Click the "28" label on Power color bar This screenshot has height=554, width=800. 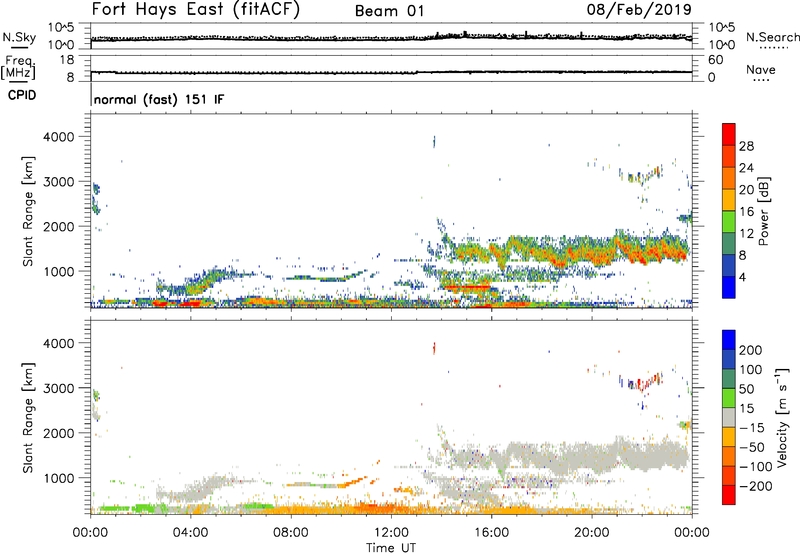click(x=746, y=146)
